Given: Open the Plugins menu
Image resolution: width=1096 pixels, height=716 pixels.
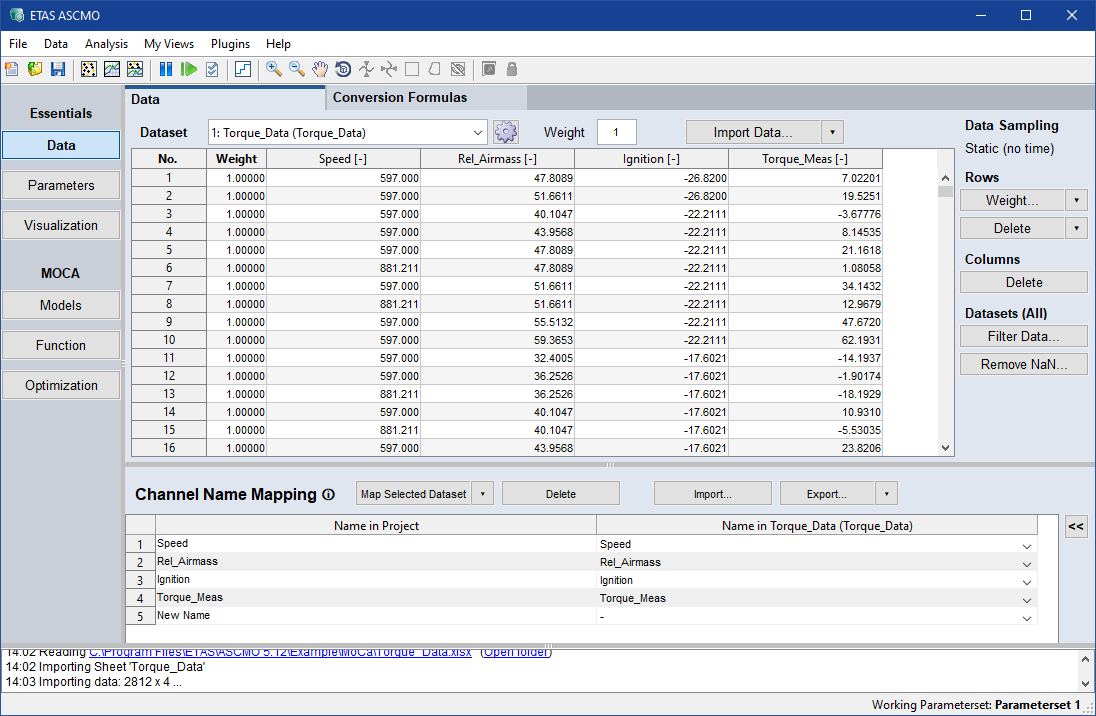Looking at the screenshot, I should (231, 43).
